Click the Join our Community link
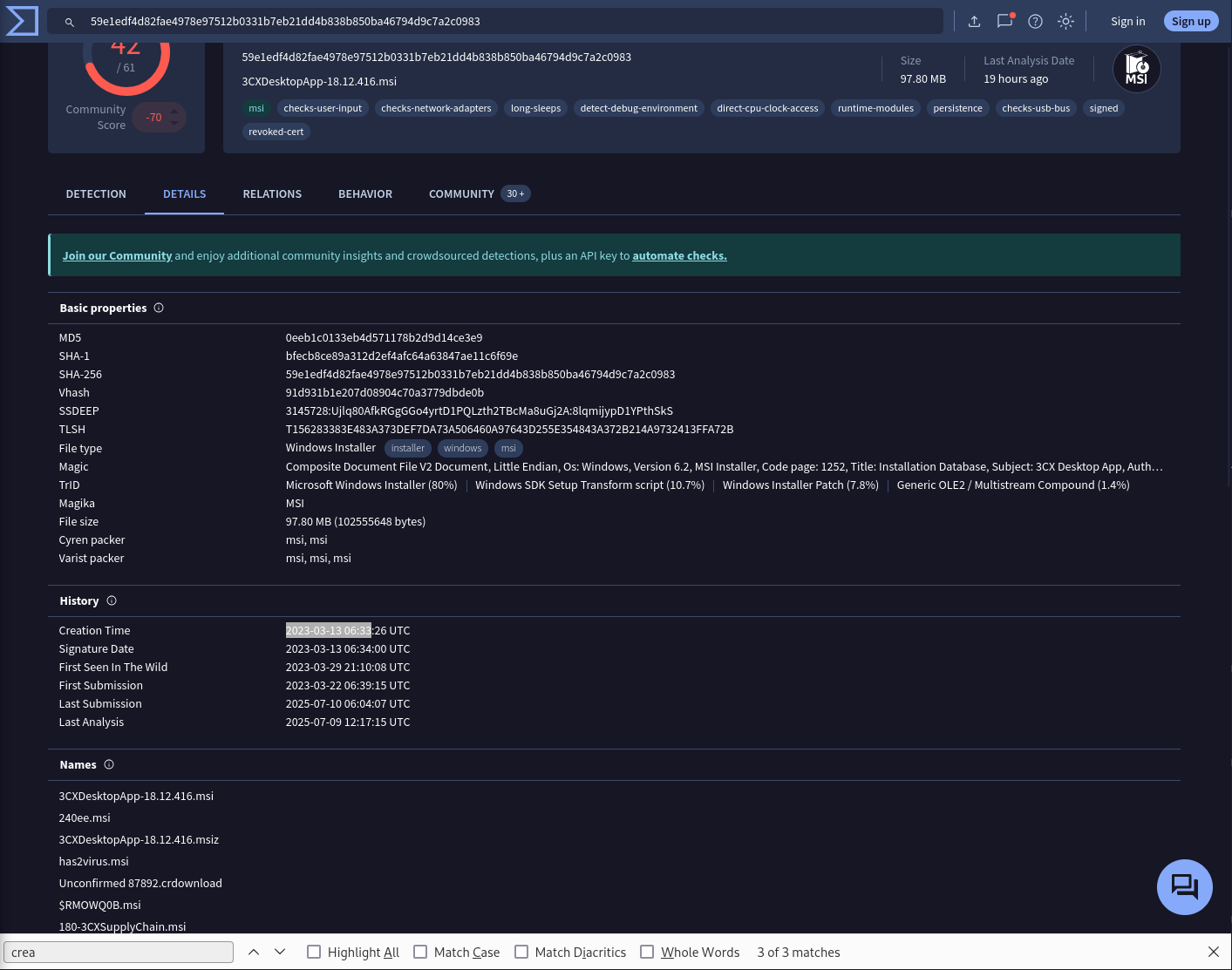The image size is (1232, 970). (117, 255)
